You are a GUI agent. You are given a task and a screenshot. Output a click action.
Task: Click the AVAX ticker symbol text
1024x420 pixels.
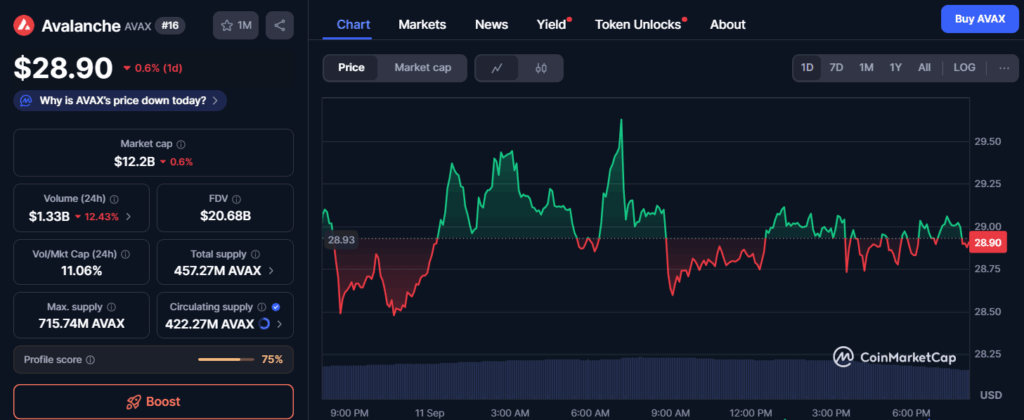(x=138, y=26)
